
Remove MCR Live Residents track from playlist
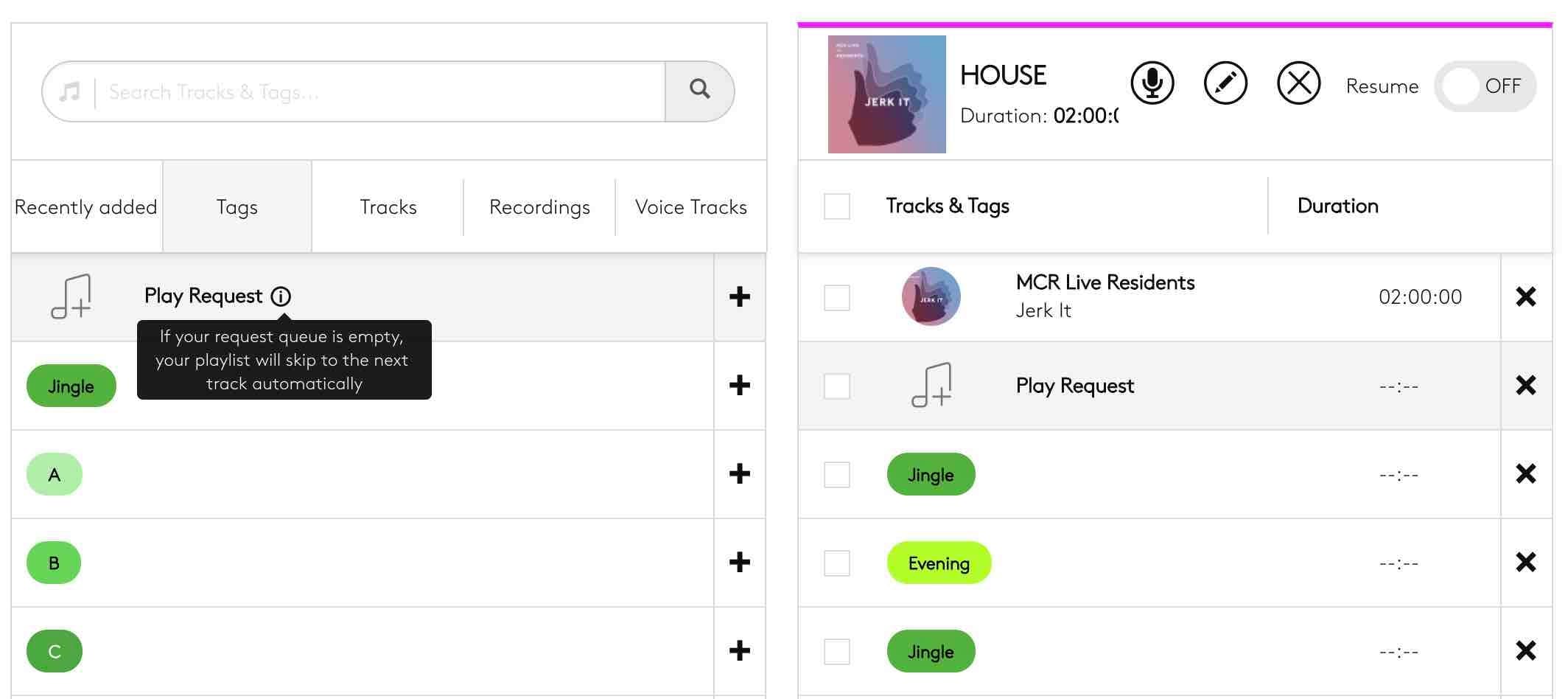click(x=1525, y=296)
